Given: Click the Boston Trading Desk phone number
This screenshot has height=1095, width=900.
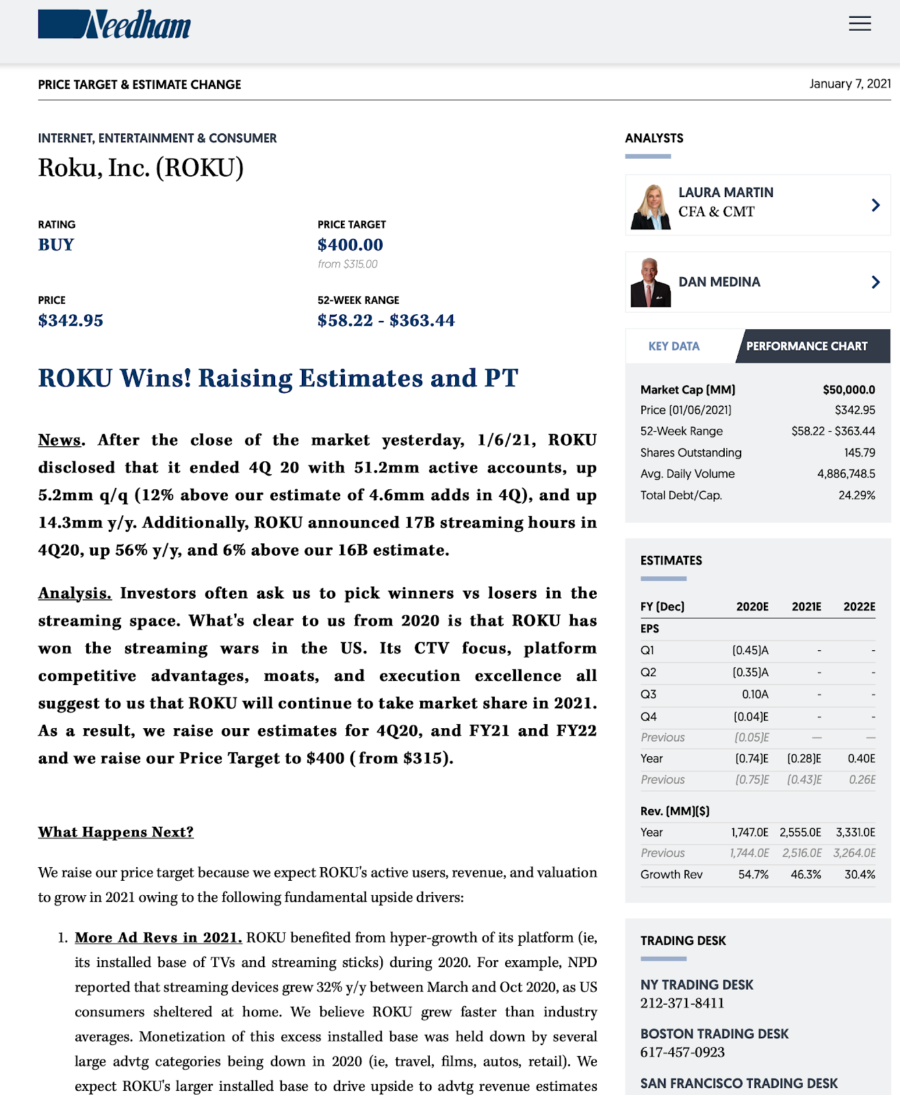Looking at the screenshot, I should tap(682, 1052).
